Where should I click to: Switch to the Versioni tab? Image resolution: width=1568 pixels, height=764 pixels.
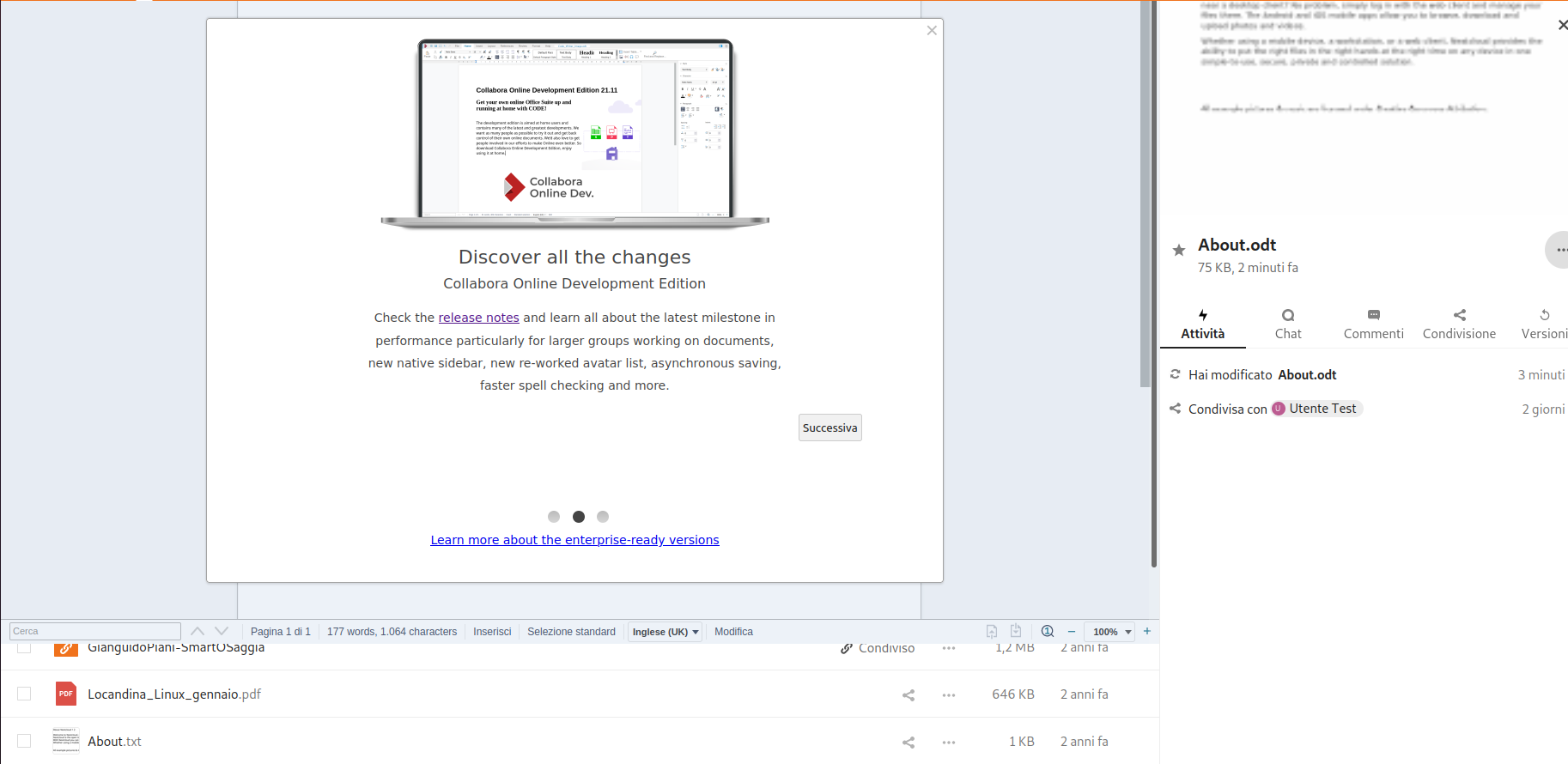pos(1544,324)
